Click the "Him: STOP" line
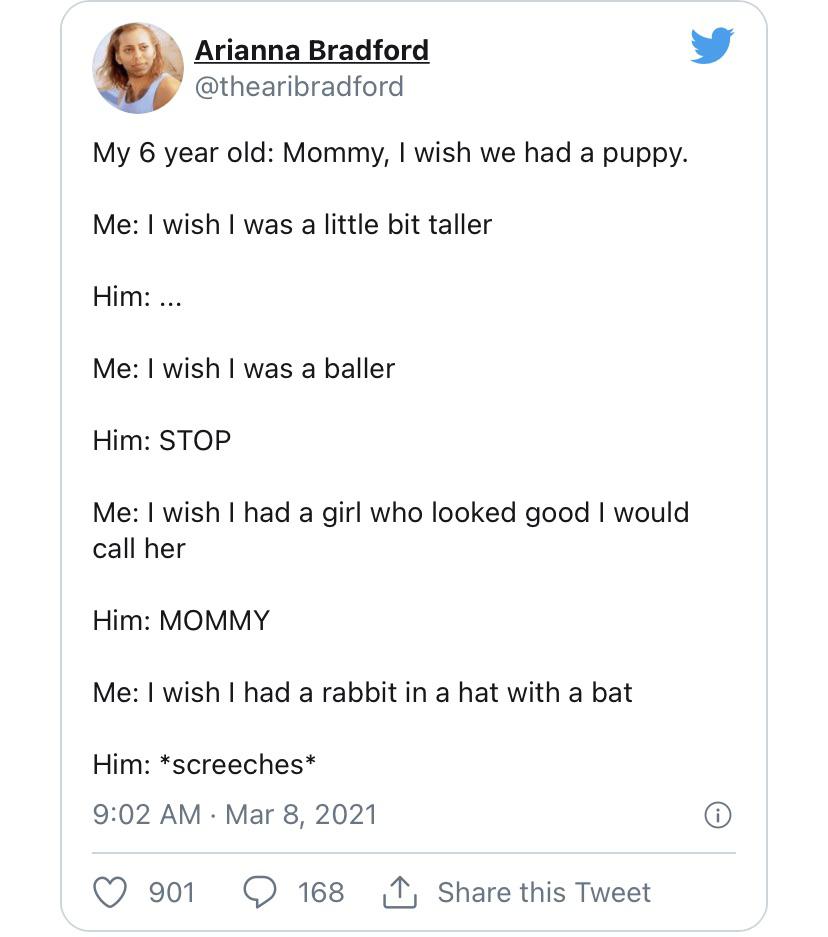This screenshot has width=828, height=937. tap(162, 440)
